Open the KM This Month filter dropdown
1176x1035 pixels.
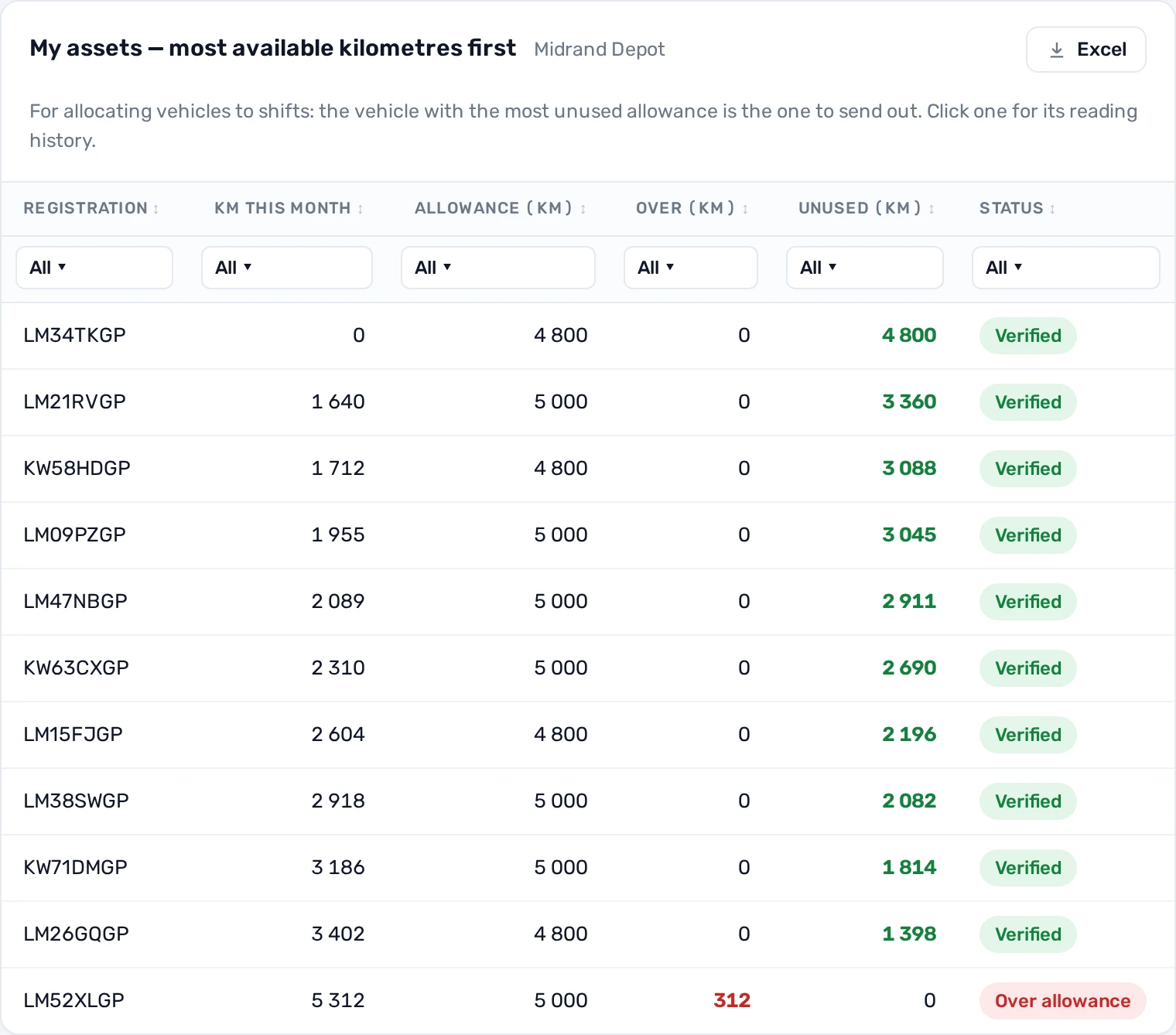(x=287, y=268)
